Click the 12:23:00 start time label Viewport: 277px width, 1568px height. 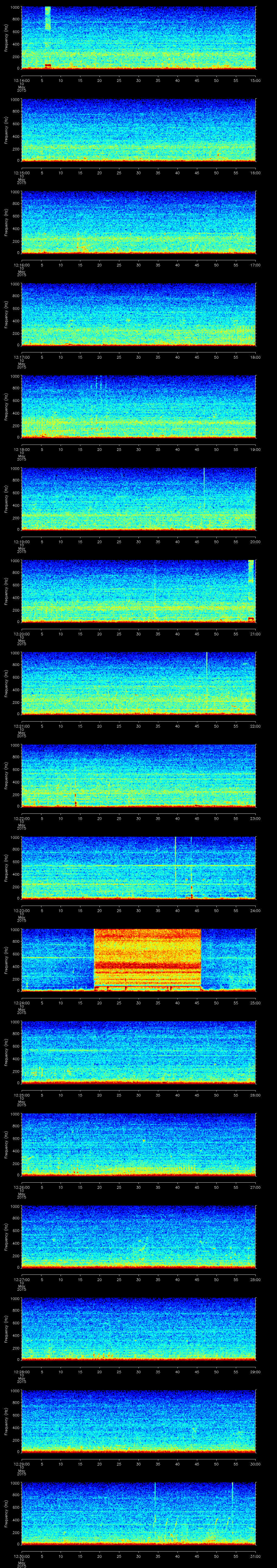pos(21,910)
